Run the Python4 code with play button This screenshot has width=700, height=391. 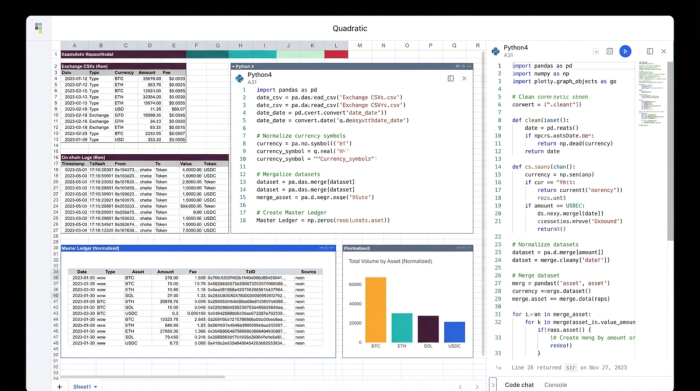(x=625, y=51)
